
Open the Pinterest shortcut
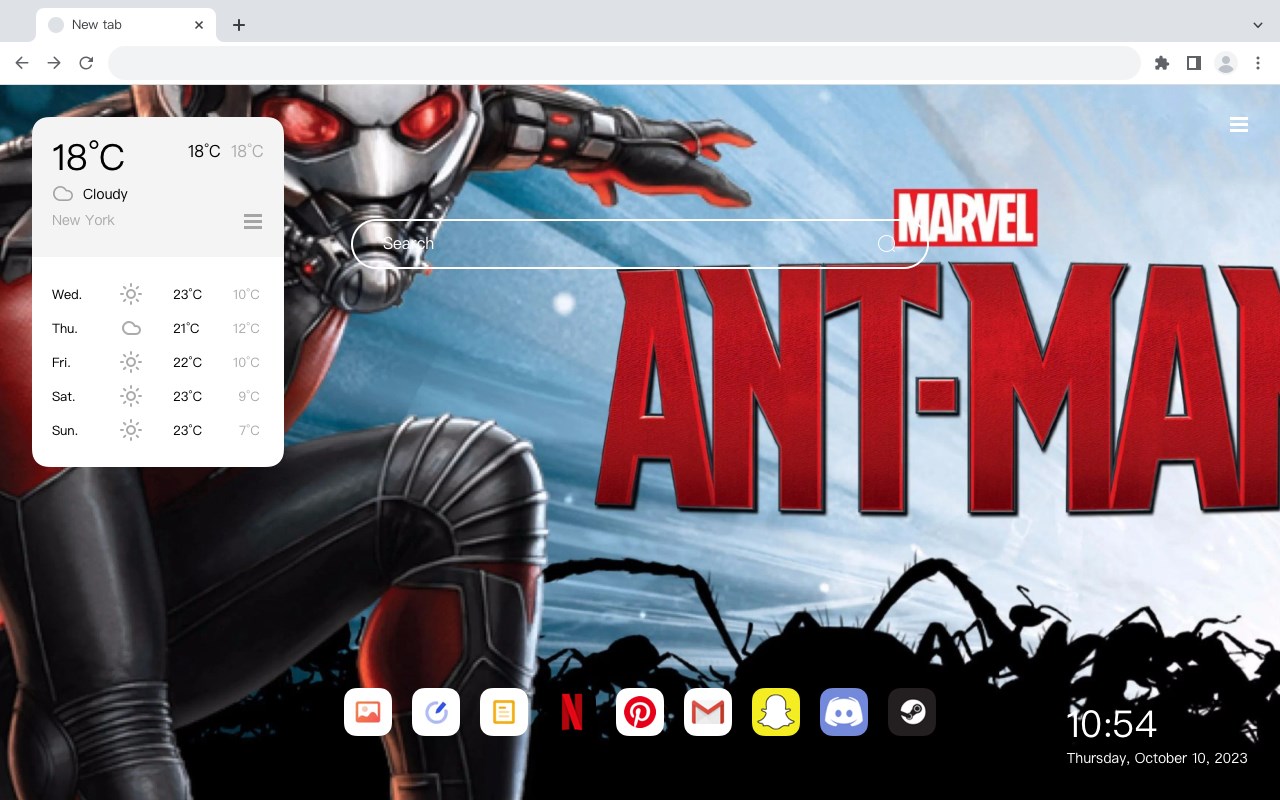coord(640,712)
